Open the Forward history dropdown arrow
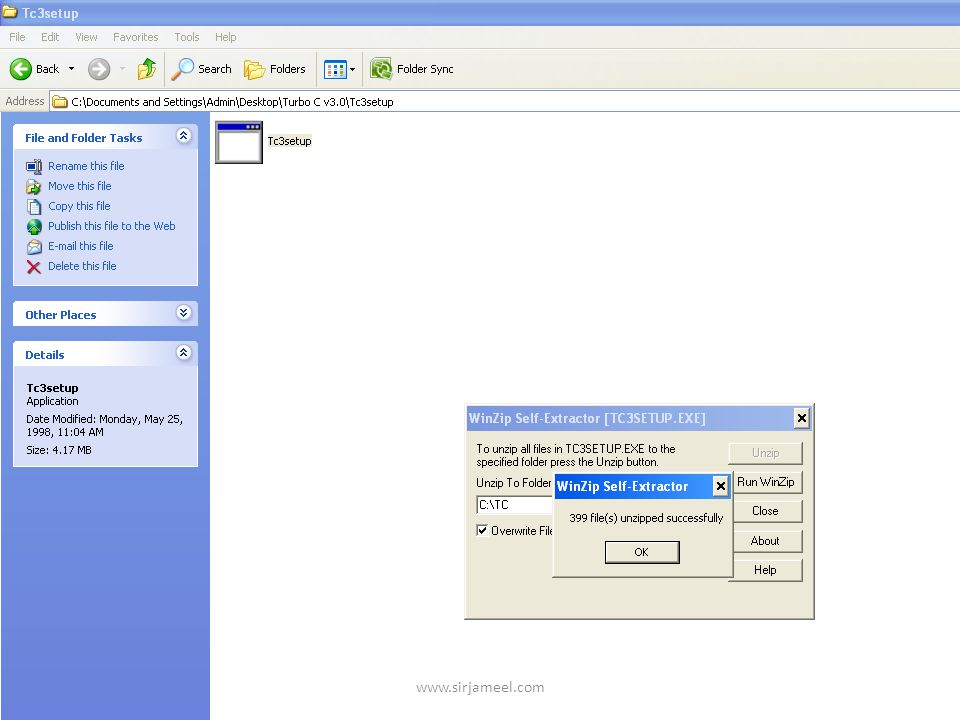 pyautogui.click(x=122, y=69)
